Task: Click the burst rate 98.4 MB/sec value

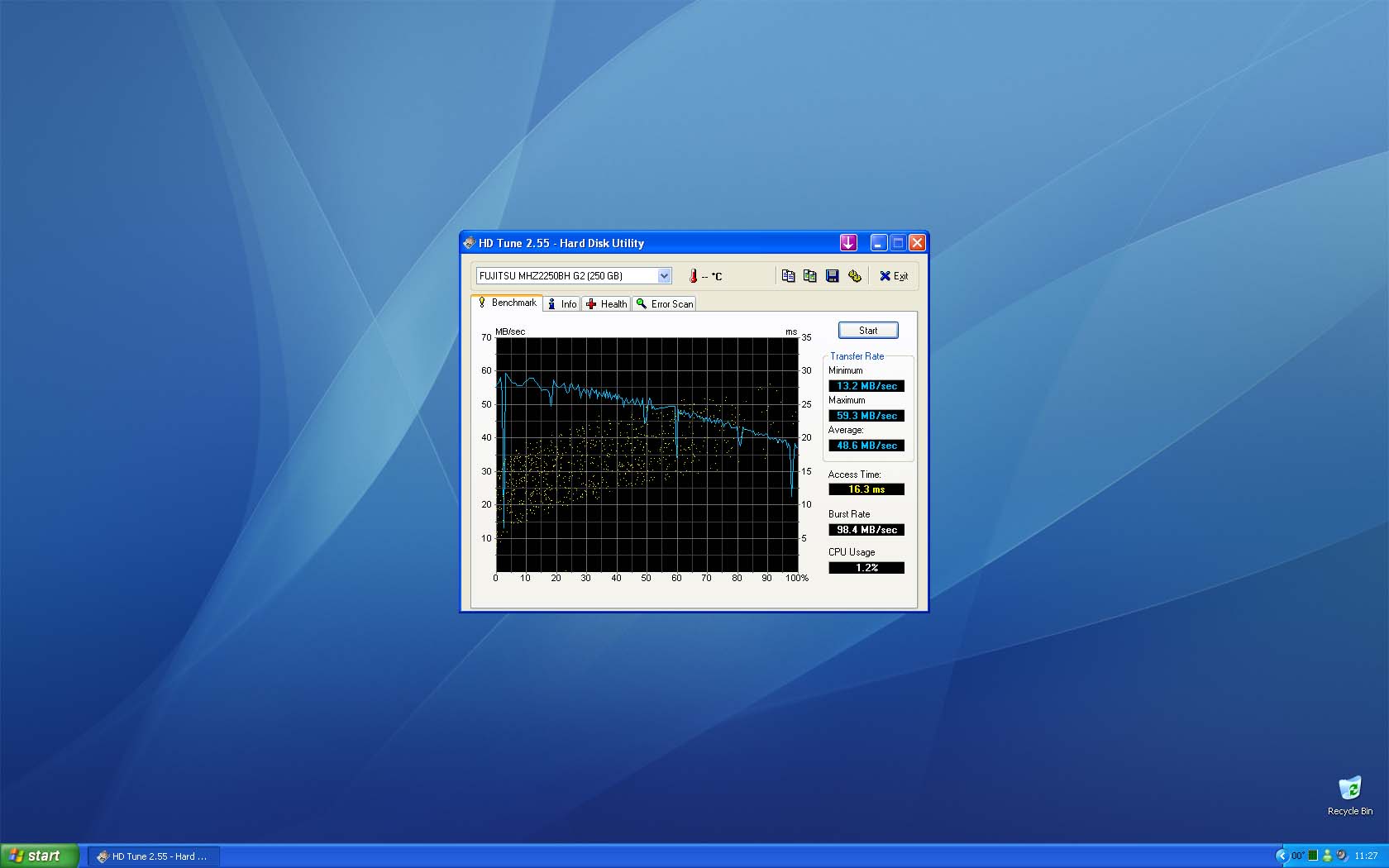Action: 866,530
